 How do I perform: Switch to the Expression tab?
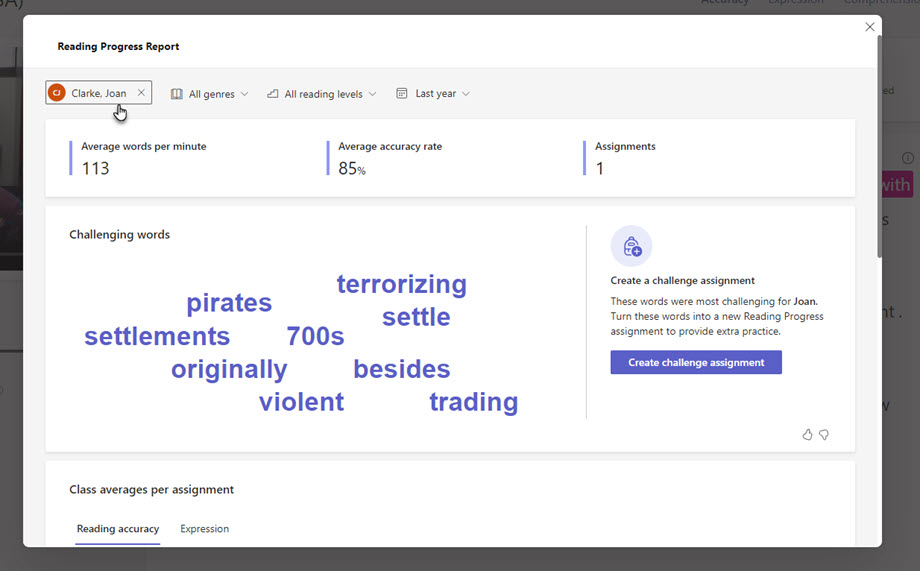(204, 529)
